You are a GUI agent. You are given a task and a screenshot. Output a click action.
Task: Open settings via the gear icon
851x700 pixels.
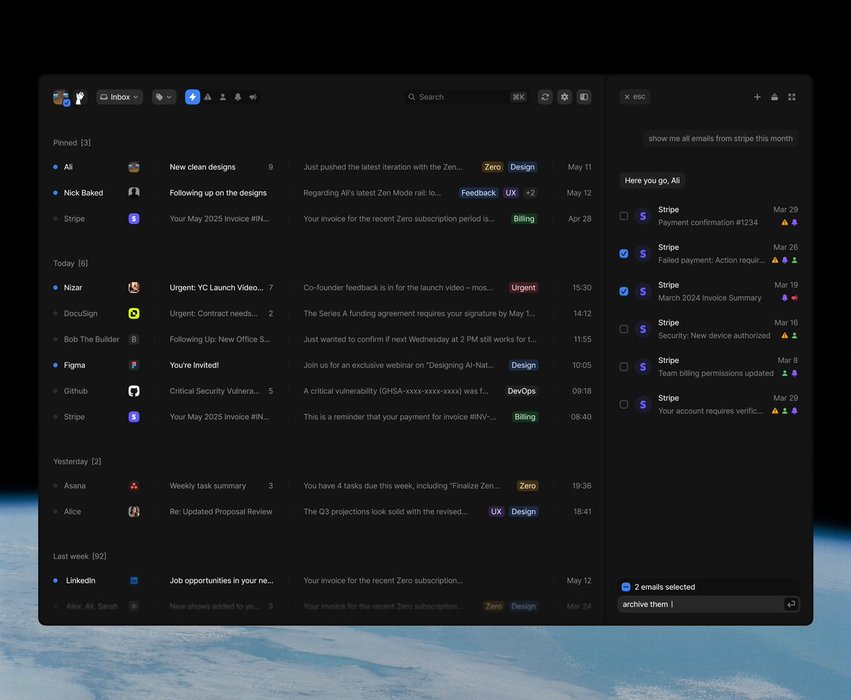click(x=565, y=97)
